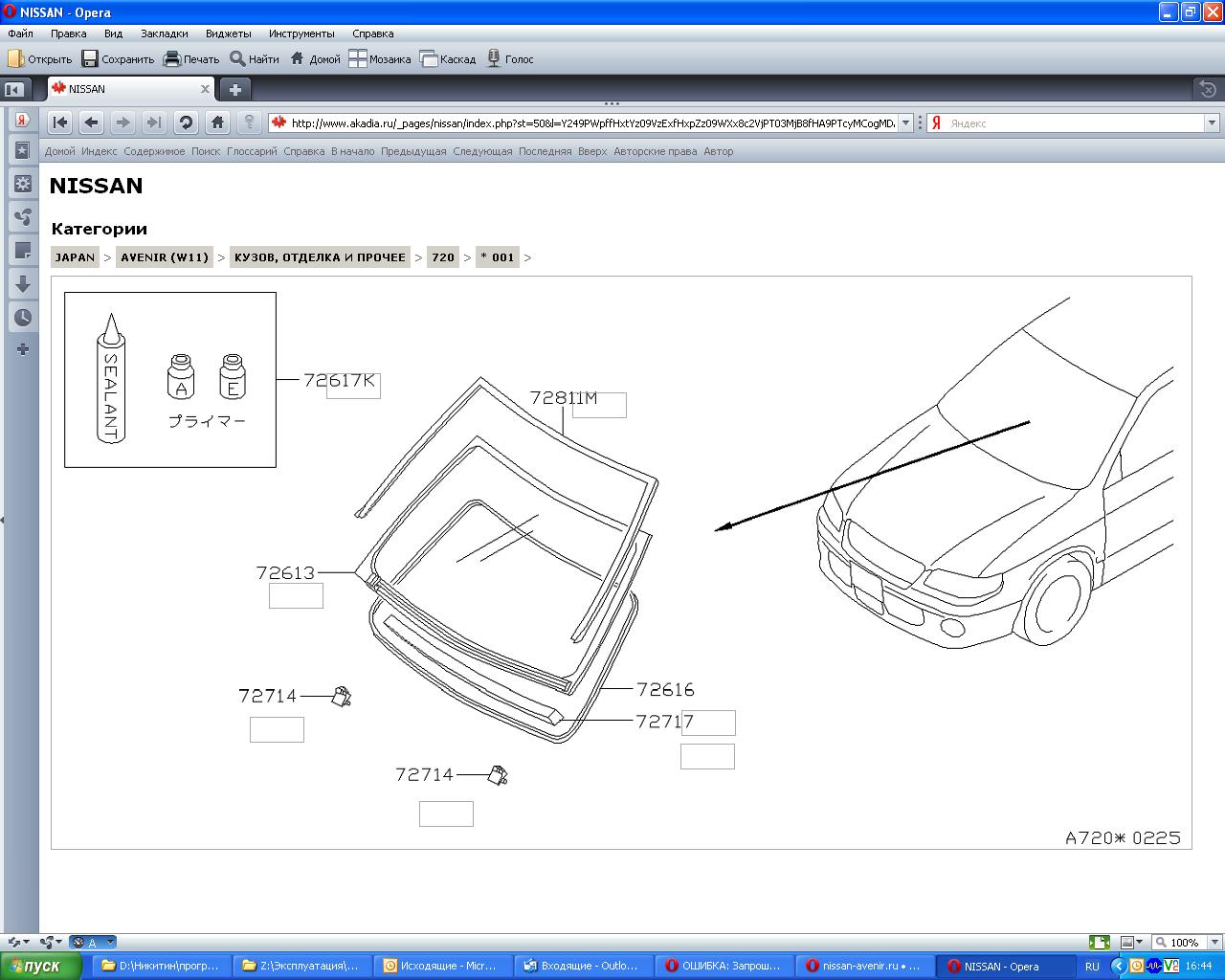Click the Rewind navigation button
Viewport: 1225px width, 980px height.
point(59,122)
